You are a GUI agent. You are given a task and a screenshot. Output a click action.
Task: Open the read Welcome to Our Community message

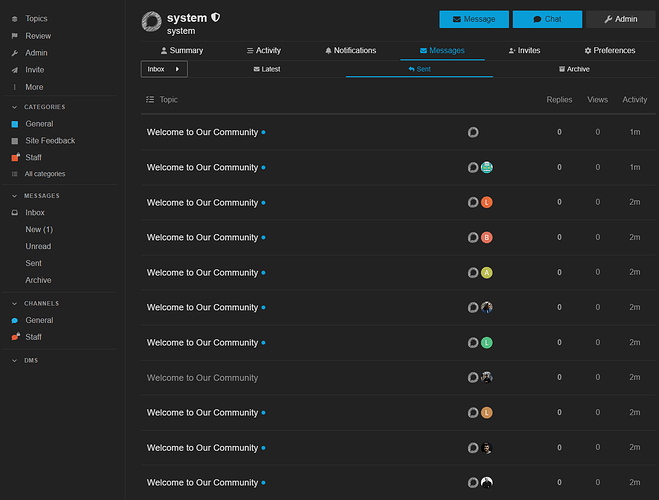(x=202, y=378)
